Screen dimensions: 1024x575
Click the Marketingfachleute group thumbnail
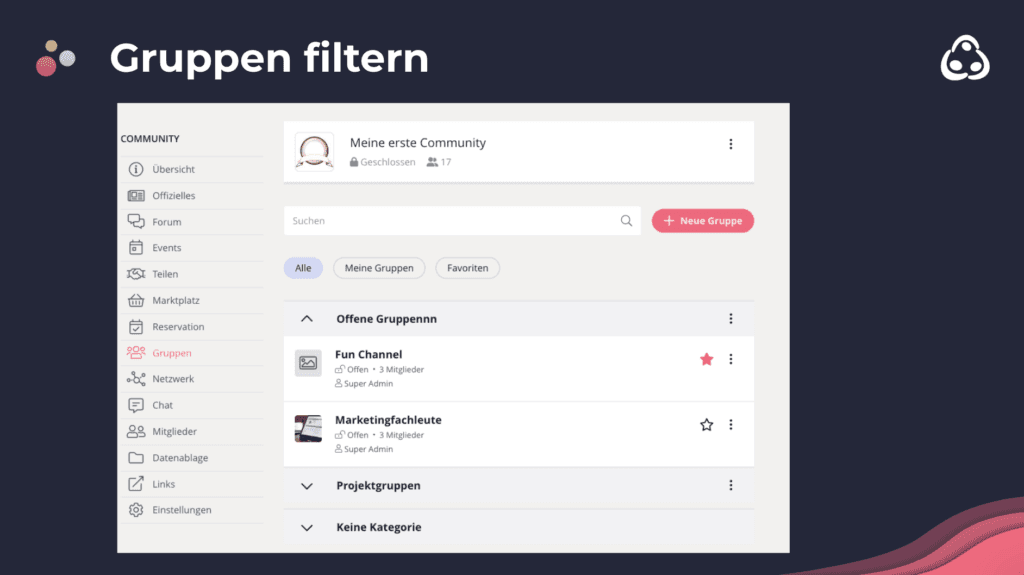308,429
